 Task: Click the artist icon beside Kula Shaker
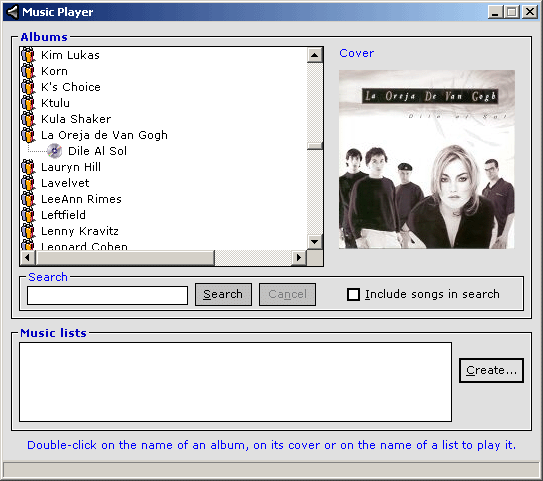coord(28,119)
